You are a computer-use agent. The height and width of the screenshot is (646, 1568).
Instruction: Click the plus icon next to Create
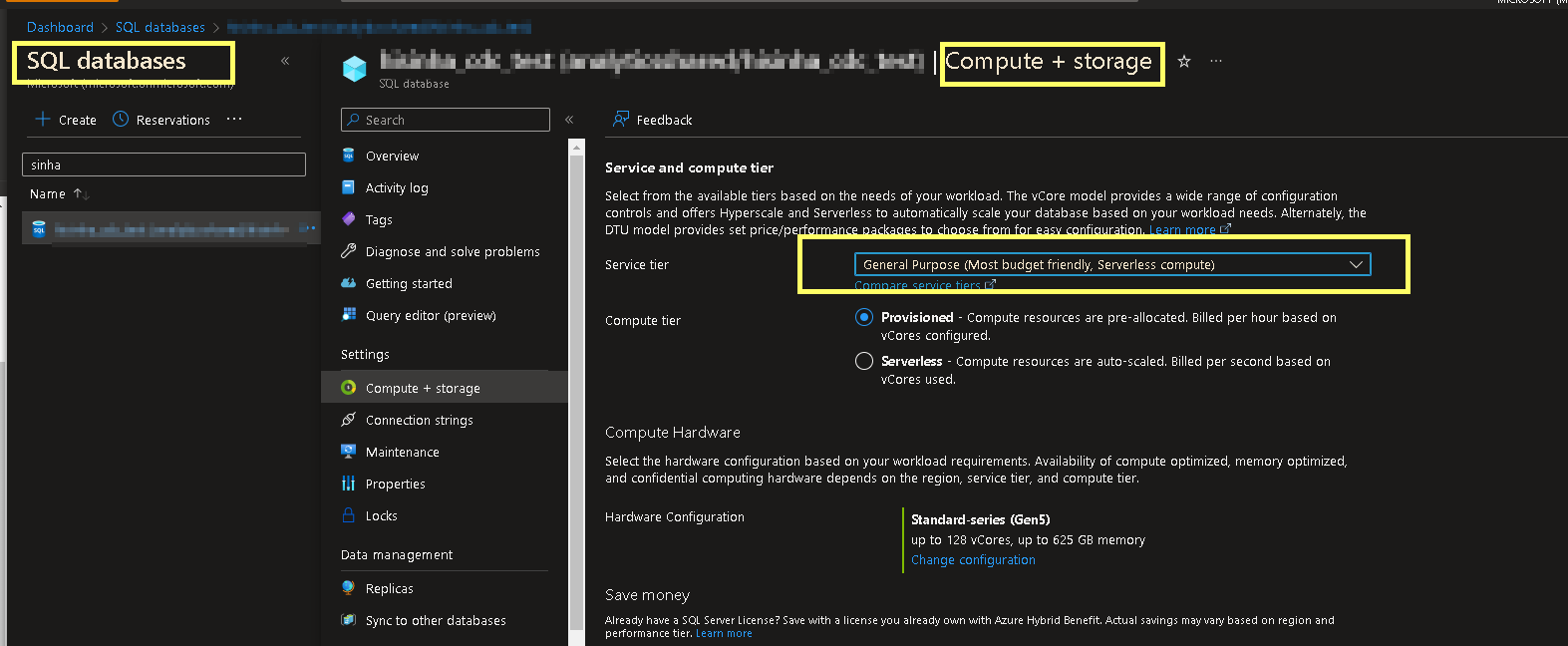(43, 119)
